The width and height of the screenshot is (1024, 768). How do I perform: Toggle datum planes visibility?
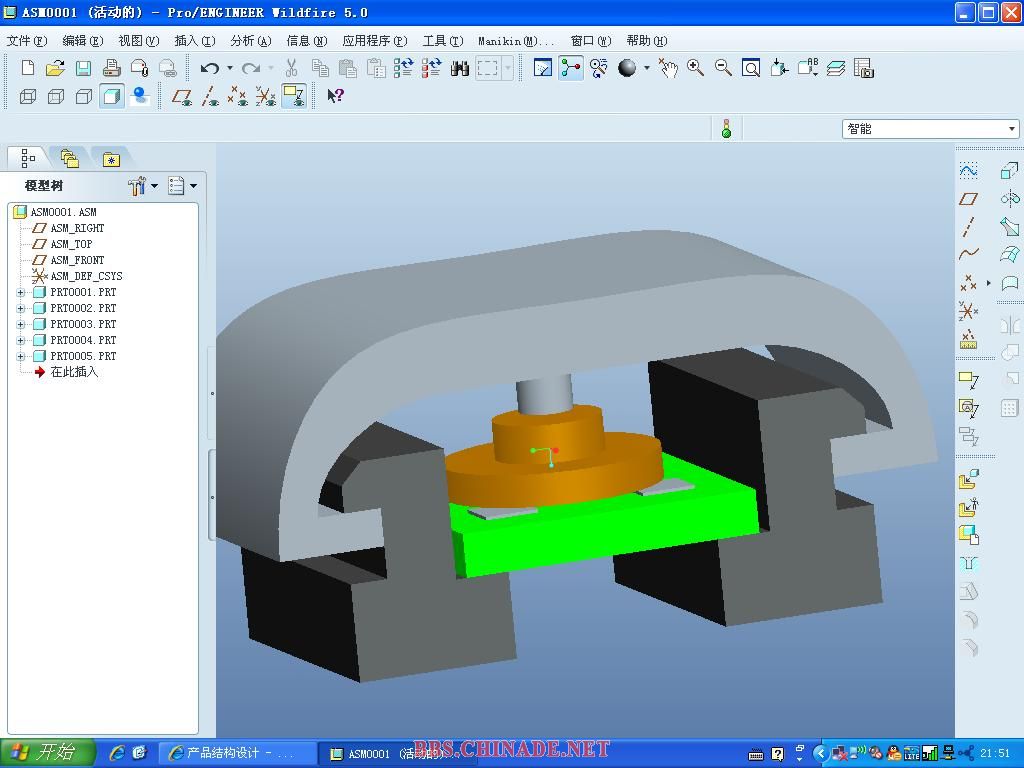click(x=182, y=97)
